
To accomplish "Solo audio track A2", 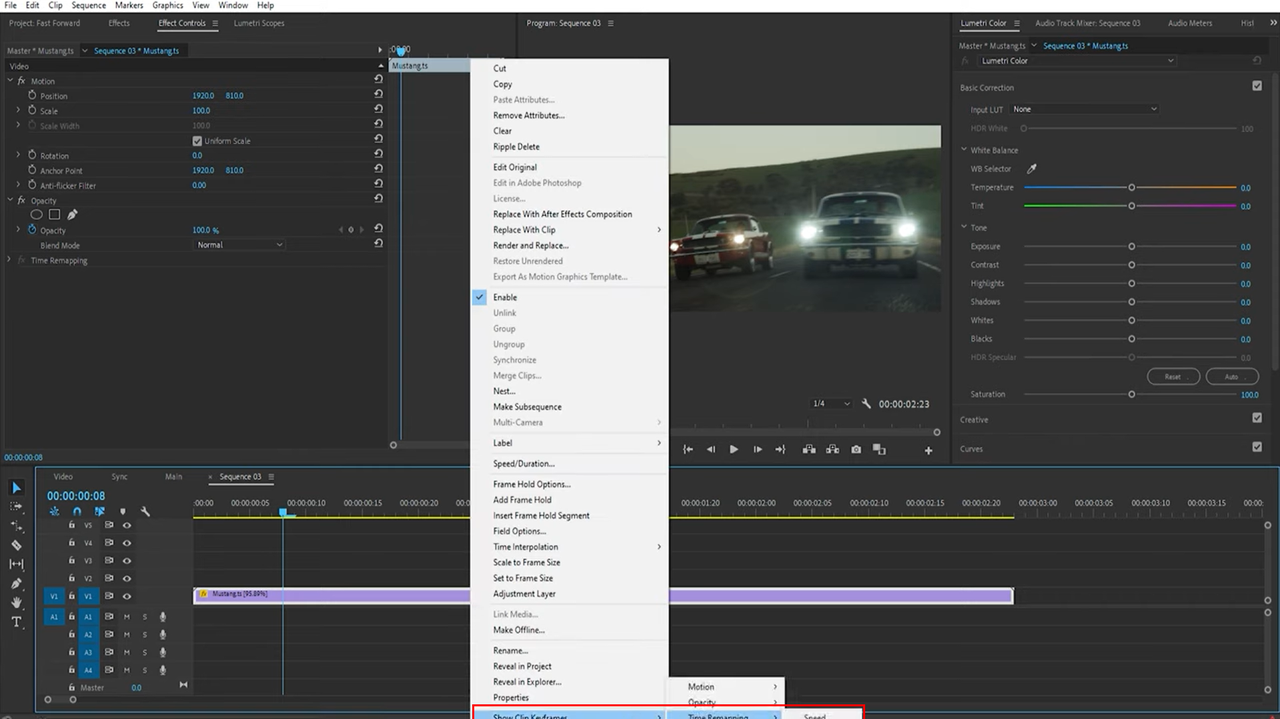I will pos(144,635).
